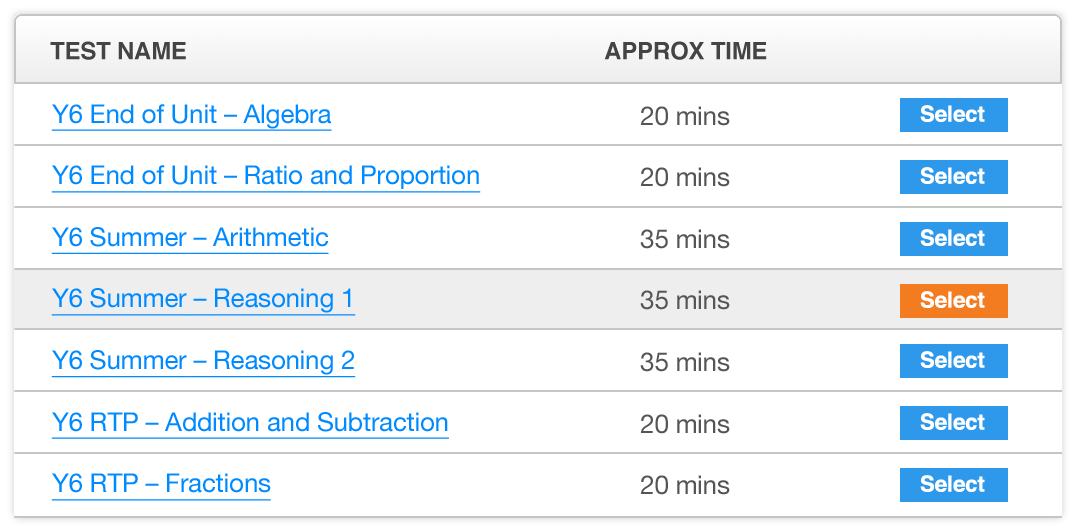Click the 20 mins time for Algebra
1076x532 pixels.
click(x=685, y=117)
